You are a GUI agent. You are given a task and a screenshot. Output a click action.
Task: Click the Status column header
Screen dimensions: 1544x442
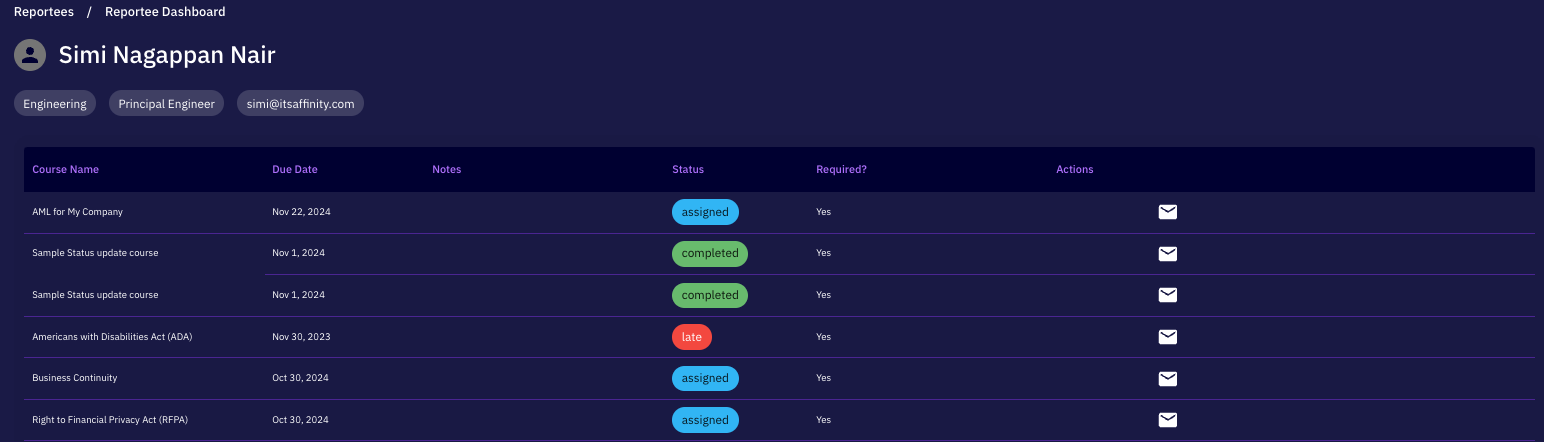688,170
